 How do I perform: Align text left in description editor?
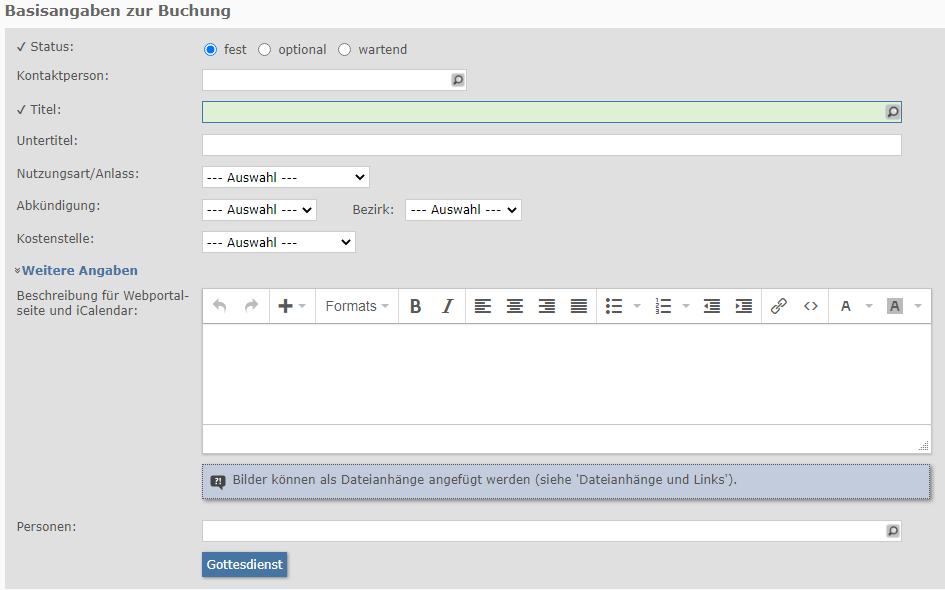tap(483, 306)
